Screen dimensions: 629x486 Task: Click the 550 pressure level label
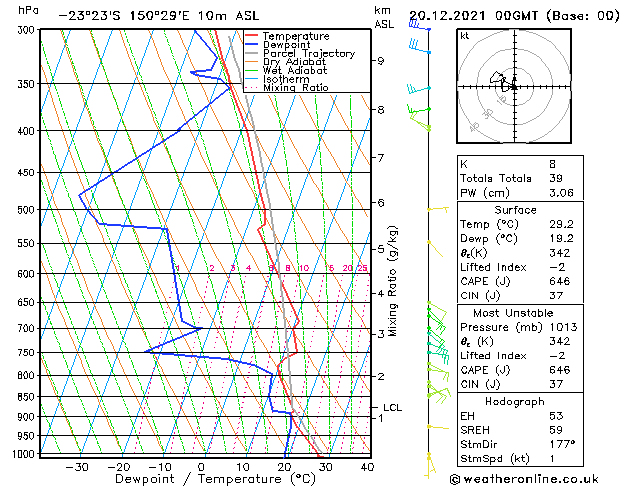(x=28, y=243)
